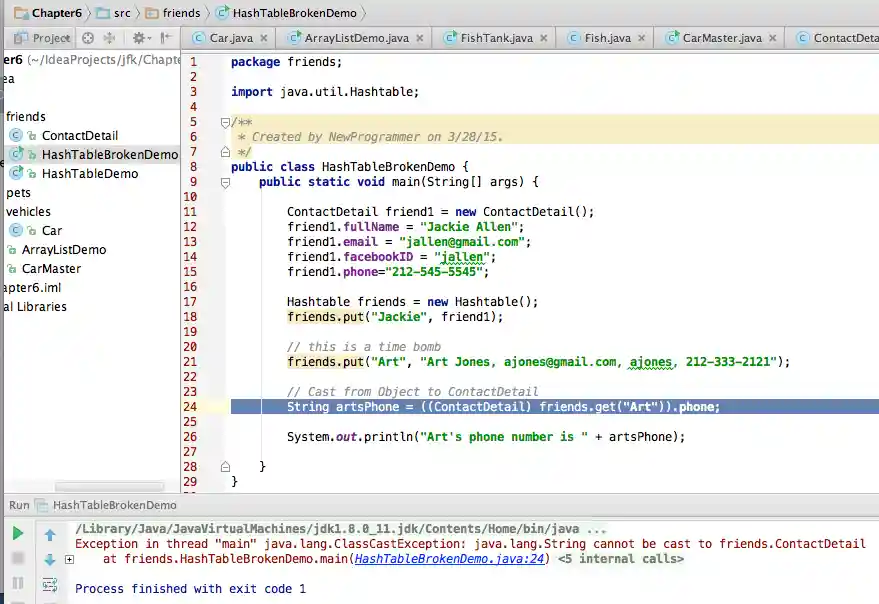This screenshot has width=879, height=604.
Task: Jump up the stack trace with the up arrow
Action: 50,535
